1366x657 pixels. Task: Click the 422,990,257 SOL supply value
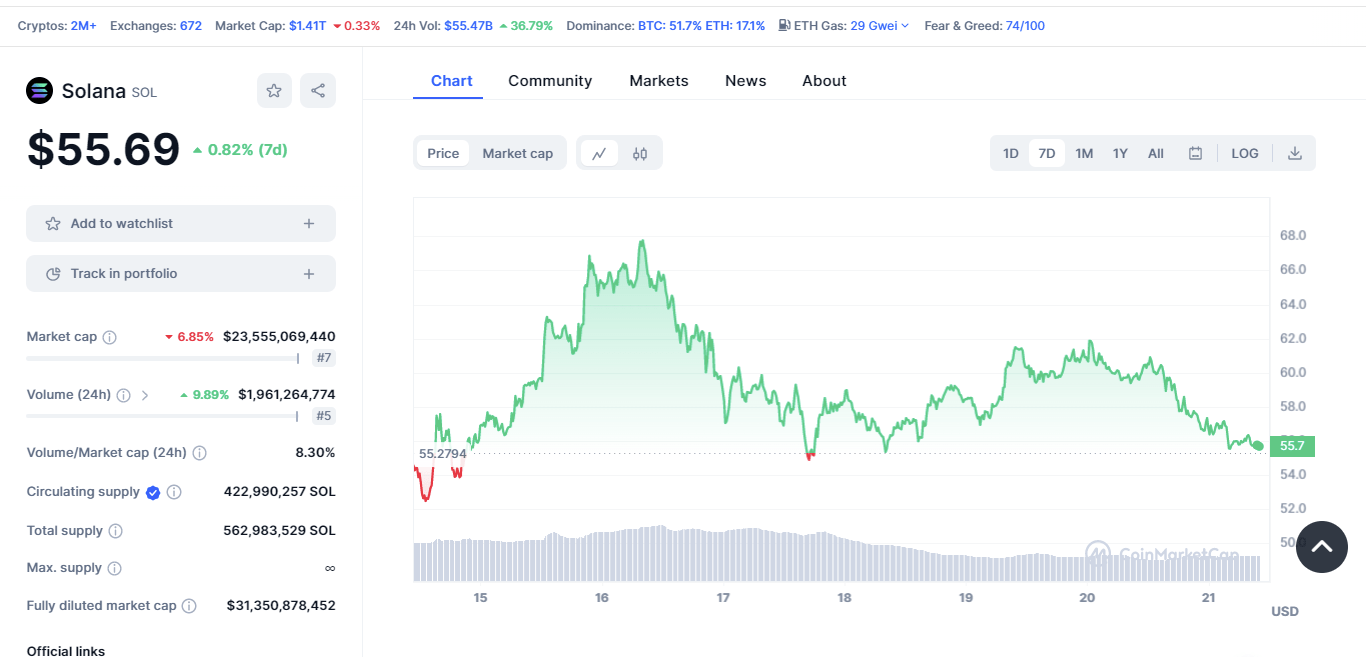(x=280, y=492)
